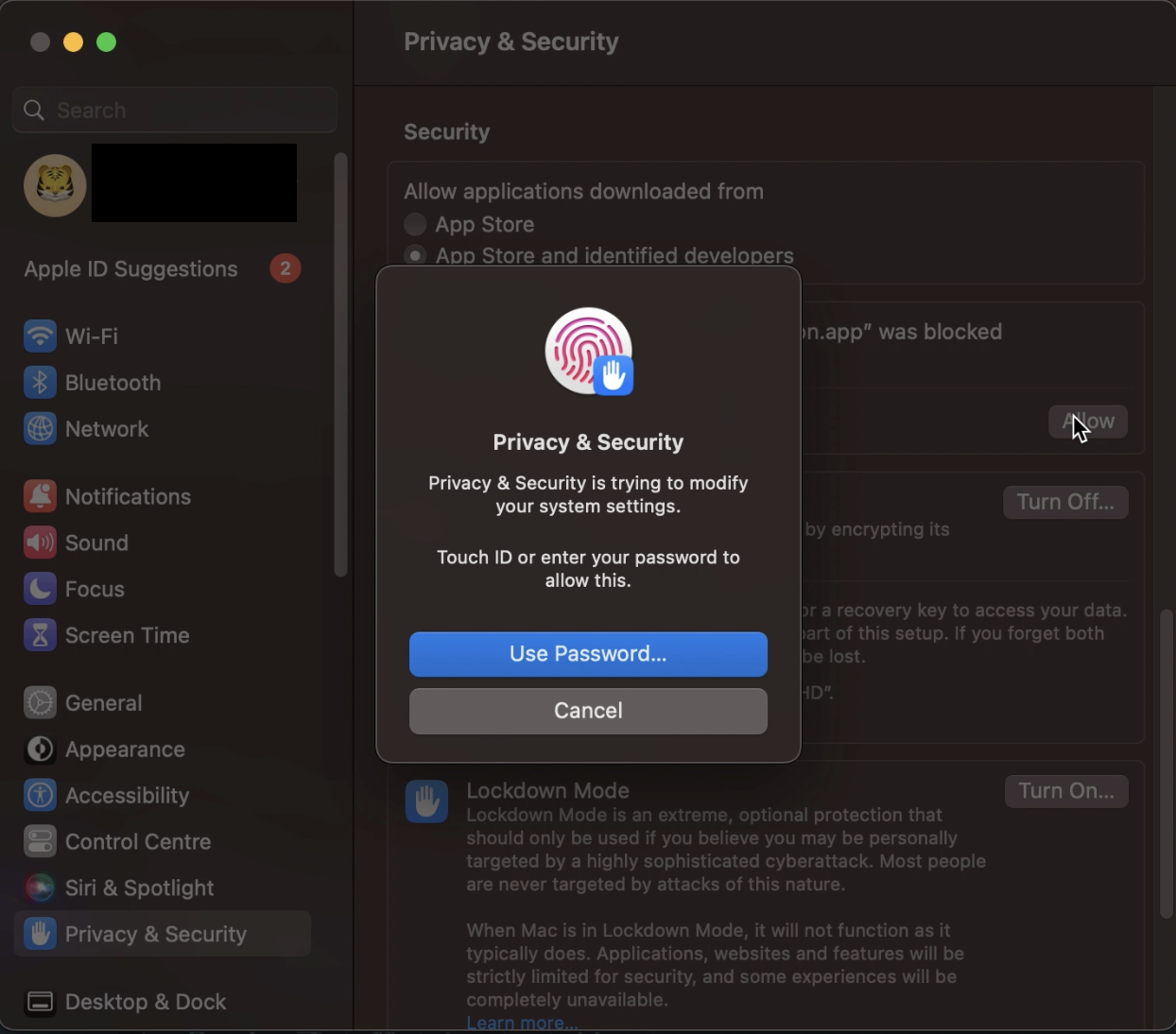The height and width of the screenshot is (1034, 1176).
Task: Zoom the window with green button
Action: tap(107, 42)
